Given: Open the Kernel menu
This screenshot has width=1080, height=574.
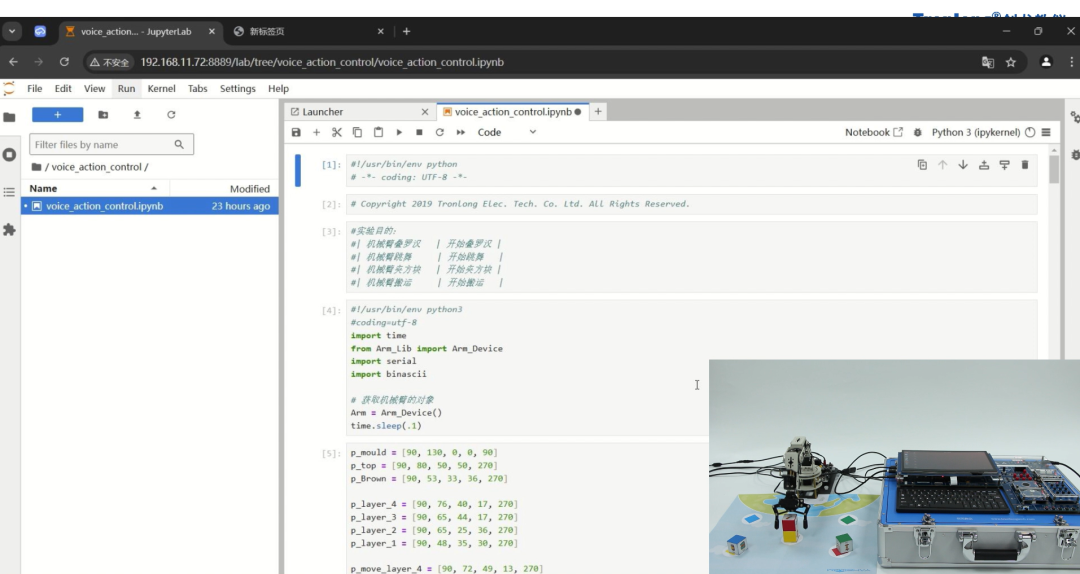Looking at the screenshot, I should tap(161, 89).
